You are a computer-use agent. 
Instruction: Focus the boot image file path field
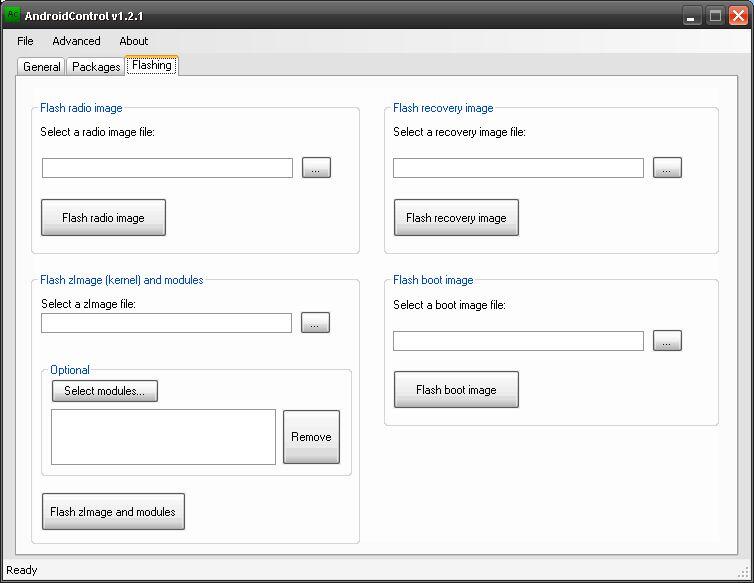[518, 341]
